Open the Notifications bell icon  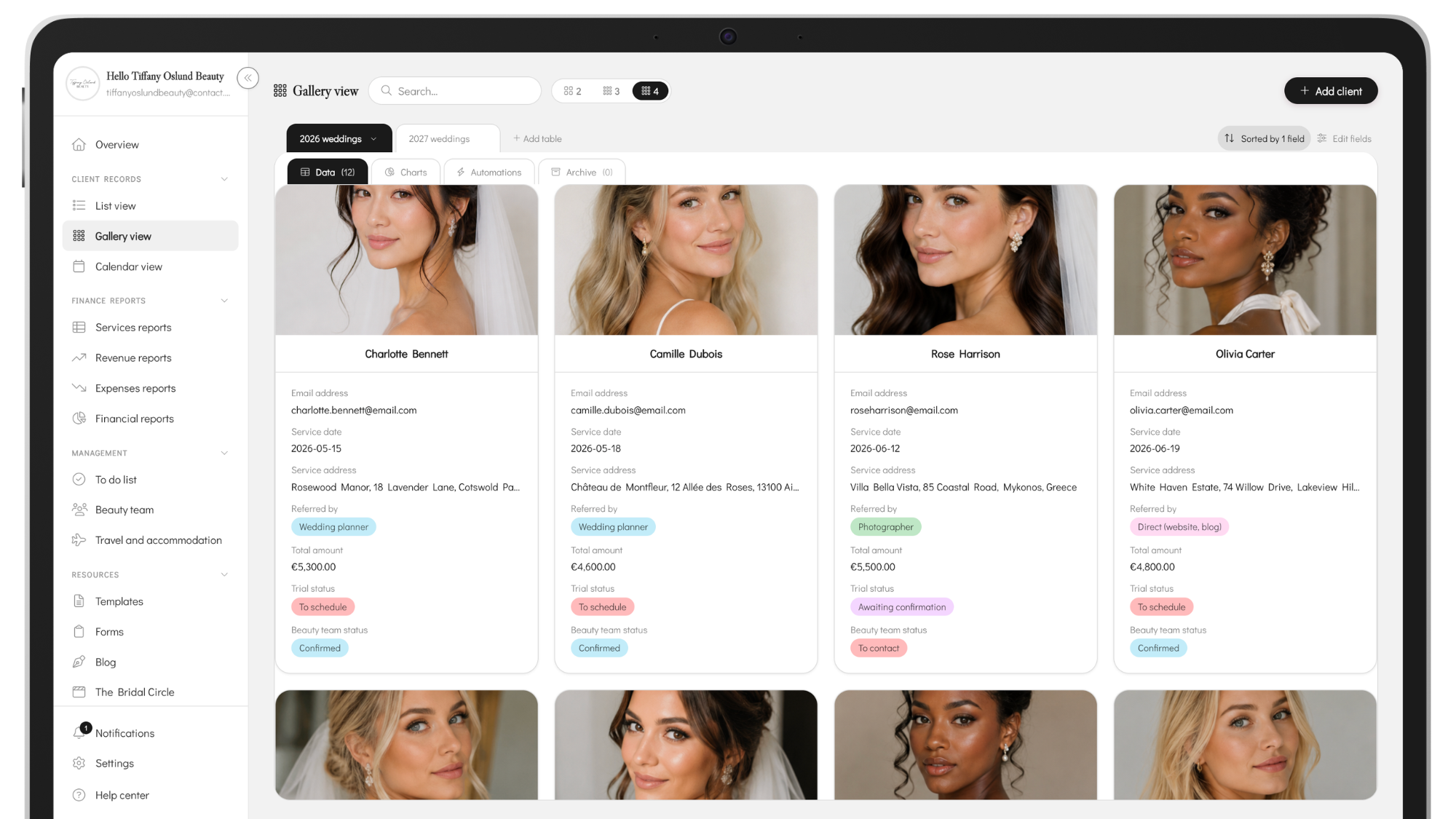click(x=80, y=732)
